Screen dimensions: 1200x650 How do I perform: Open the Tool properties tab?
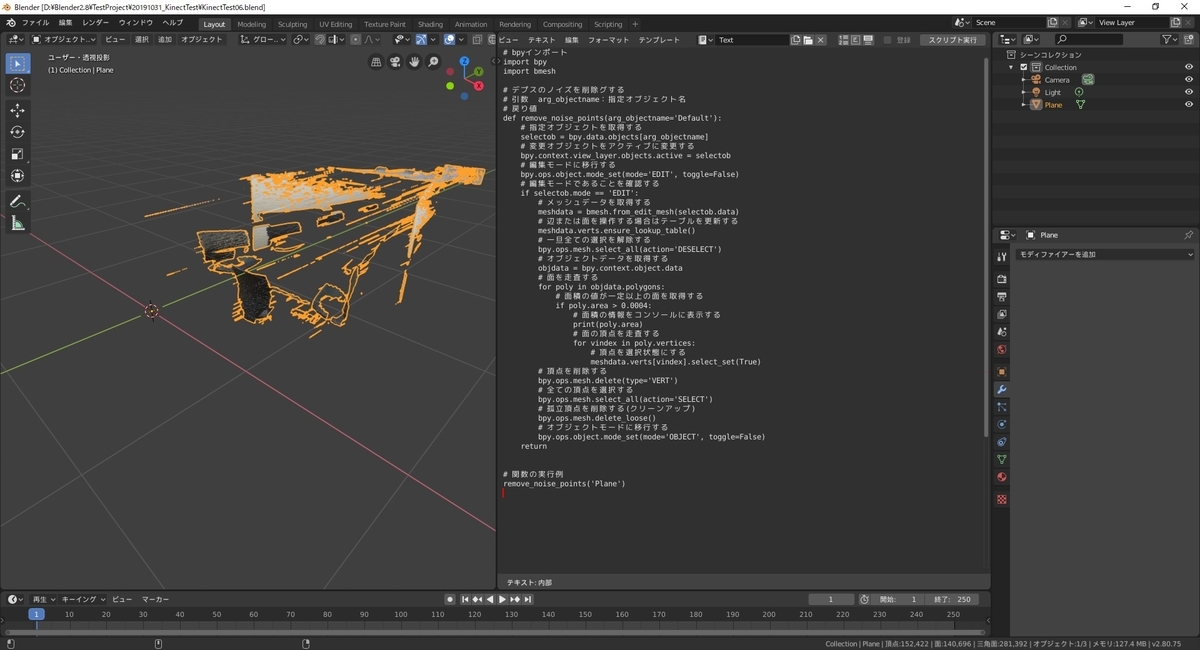tap(1001, 257)
